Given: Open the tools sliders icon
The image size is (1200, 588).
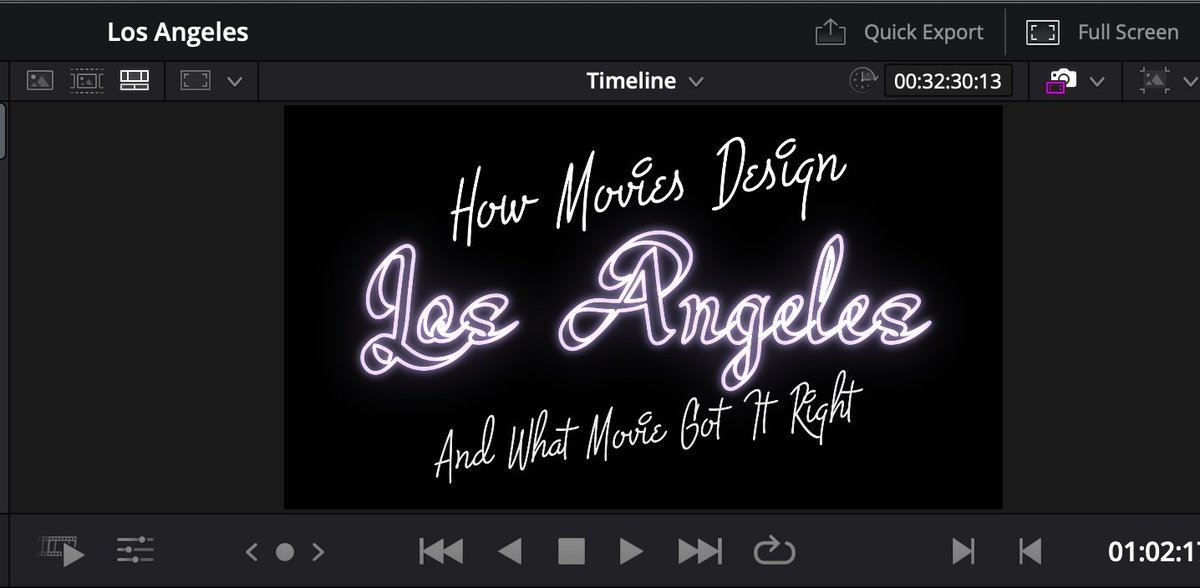Looking at the screenshot, I should (x=134, y=549).
